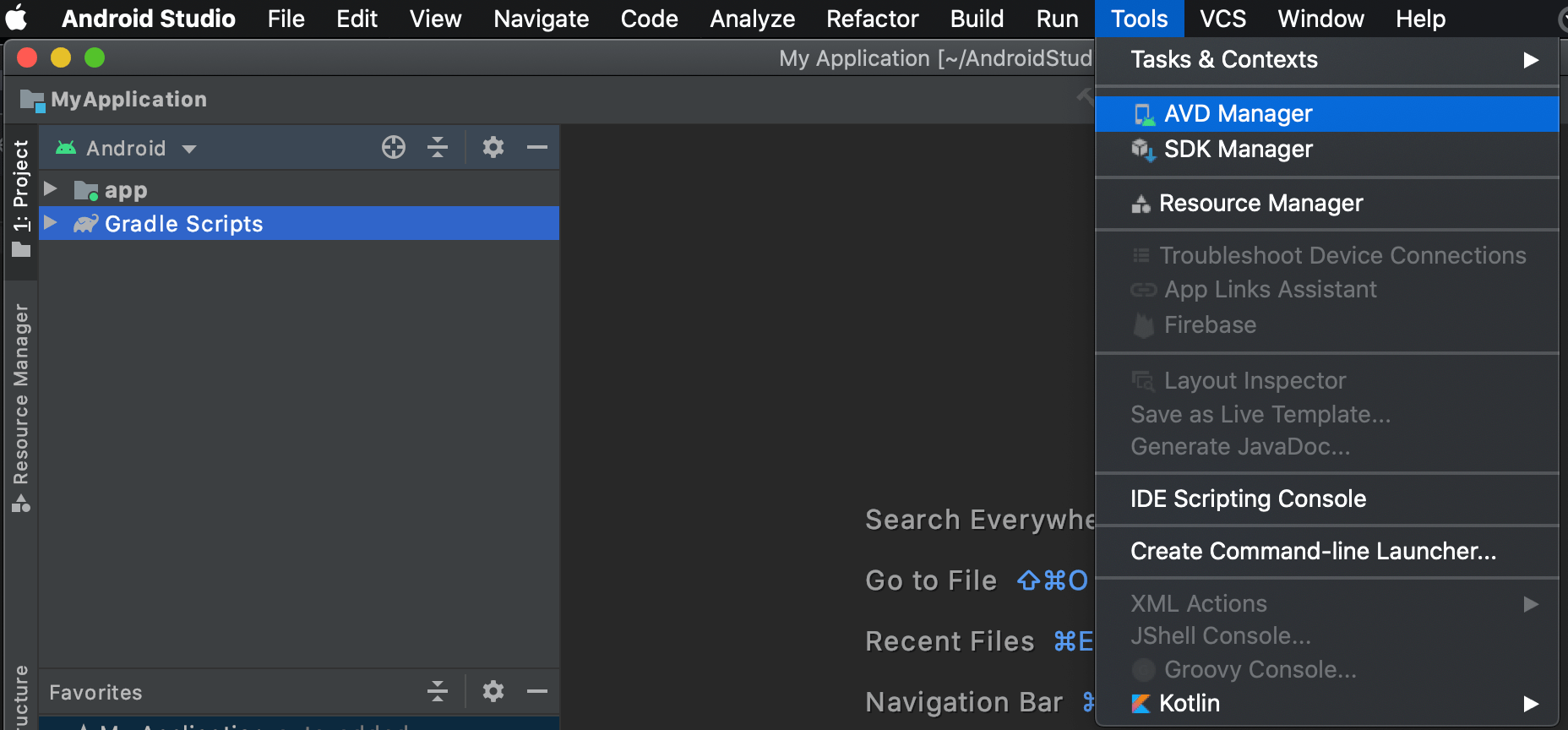Screen dimensions: 1568x730
Task: Expand the Gradle Scripts tree node
Action: pos(51,223)
